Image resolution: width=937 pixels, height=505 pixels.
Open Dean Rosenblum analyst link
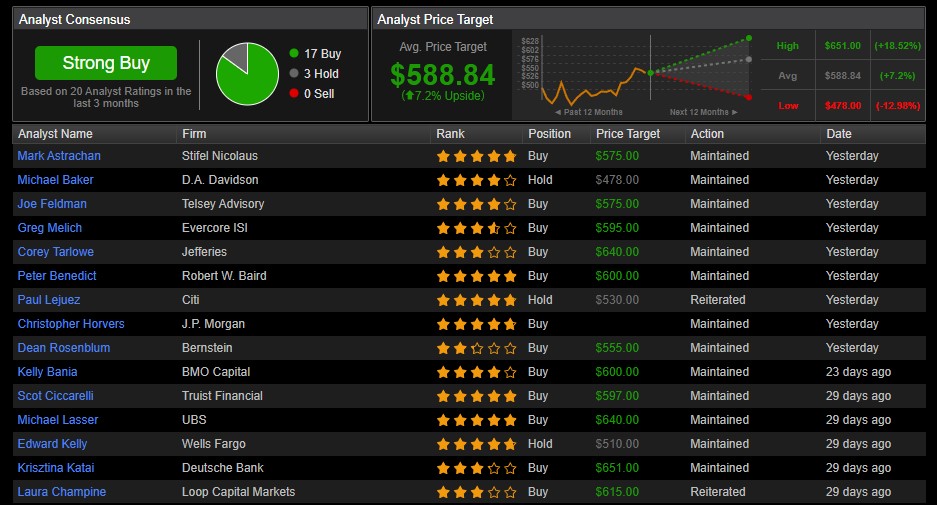[64, 347]
